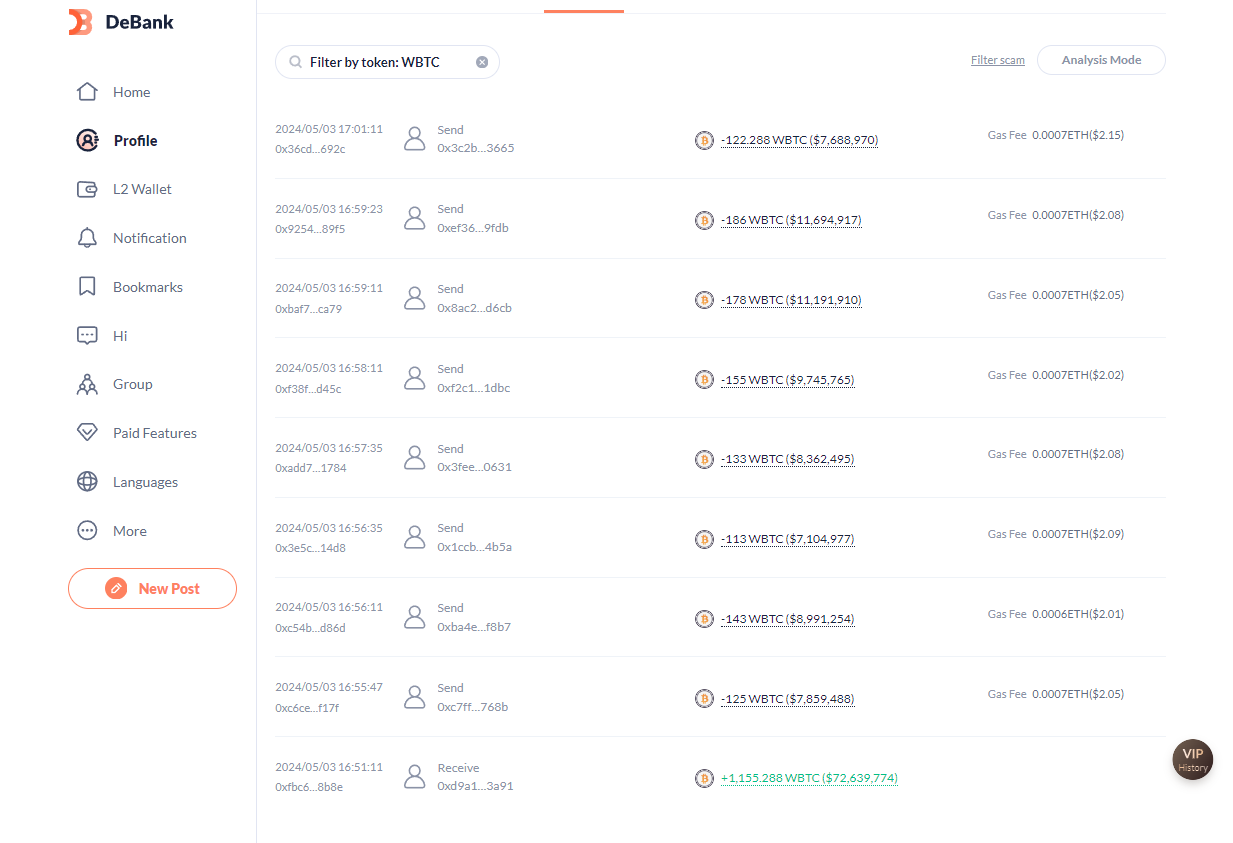
Task: Click the avatar icon for 0xf2c1...1dbc
Action: pos(415,378)
